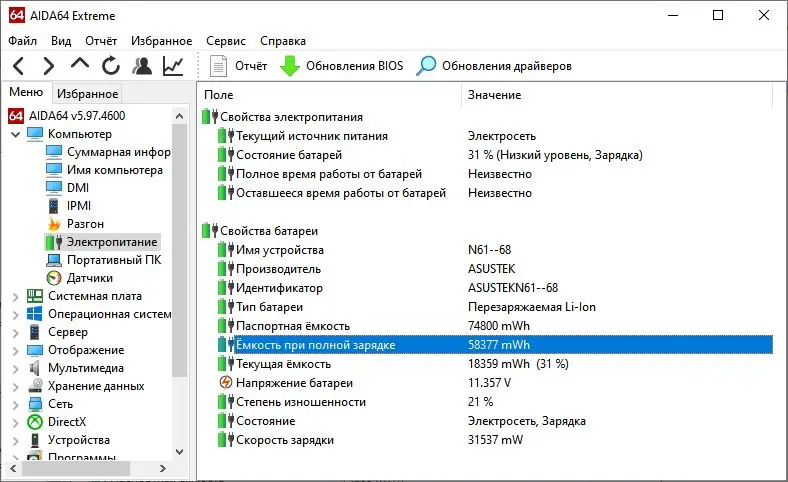Open the user profile toolbar icon
Image resolution: width=788 pixels, height=482 pixels.
point(142,66)
